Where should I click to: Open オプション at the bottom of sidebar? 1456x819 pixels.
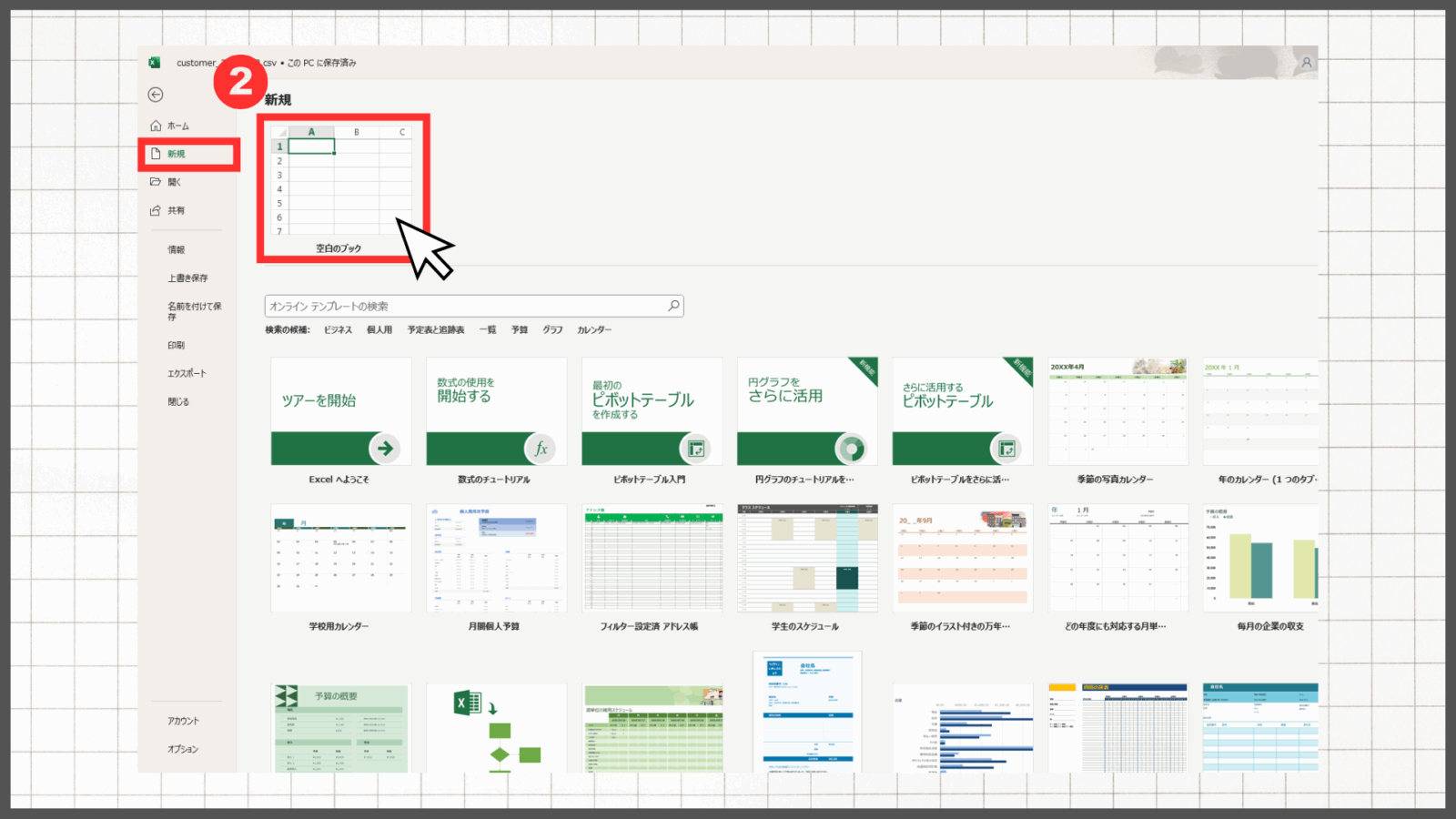(x=182, y=749)
